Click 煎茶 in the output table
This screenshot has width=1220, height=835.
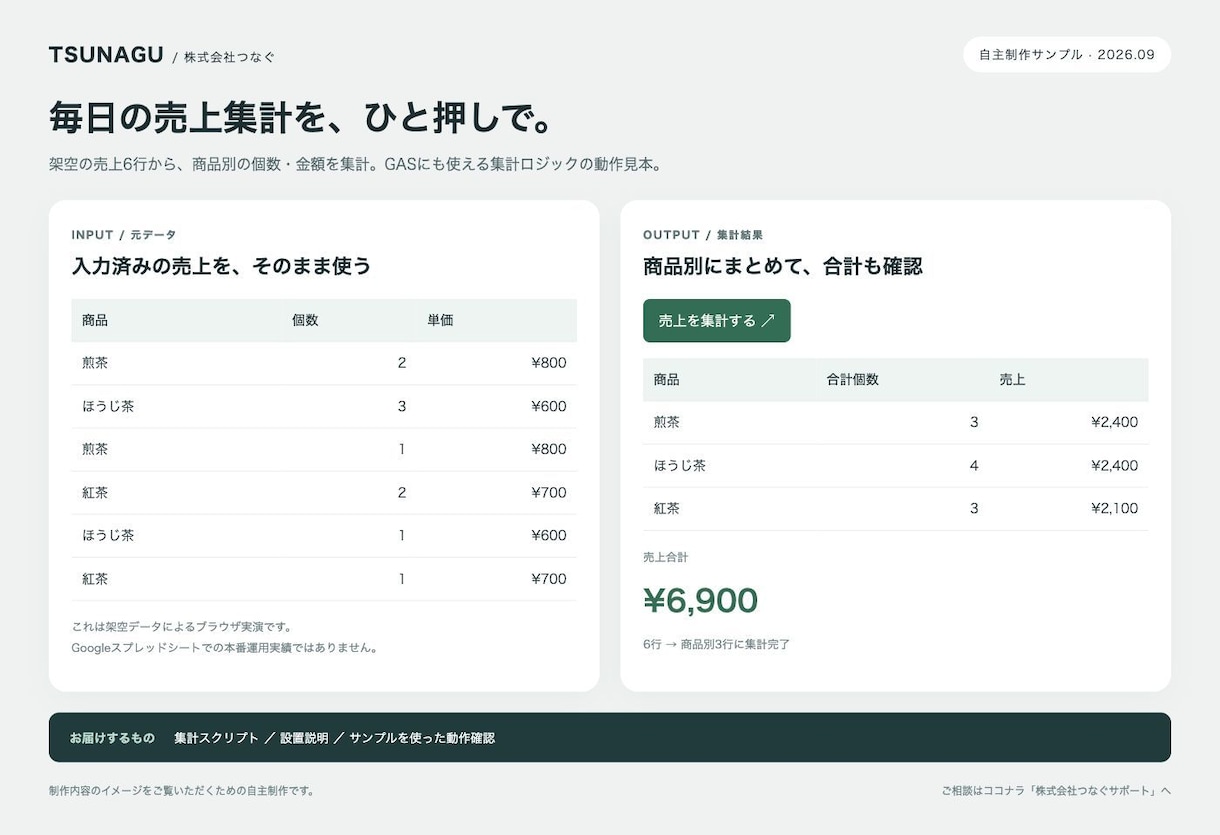(667, 422)
